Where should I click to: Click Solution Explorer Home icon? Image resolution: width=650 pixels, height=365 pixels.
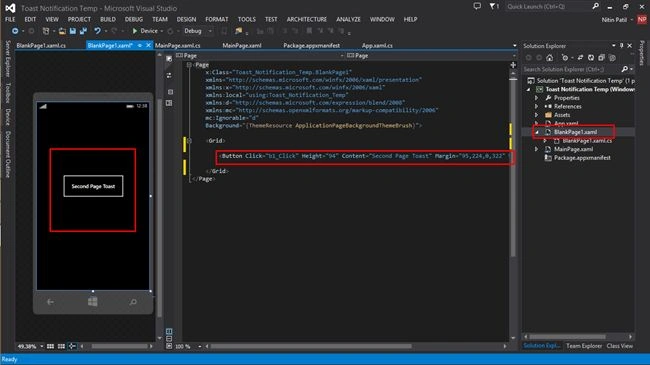click(549, 58)
